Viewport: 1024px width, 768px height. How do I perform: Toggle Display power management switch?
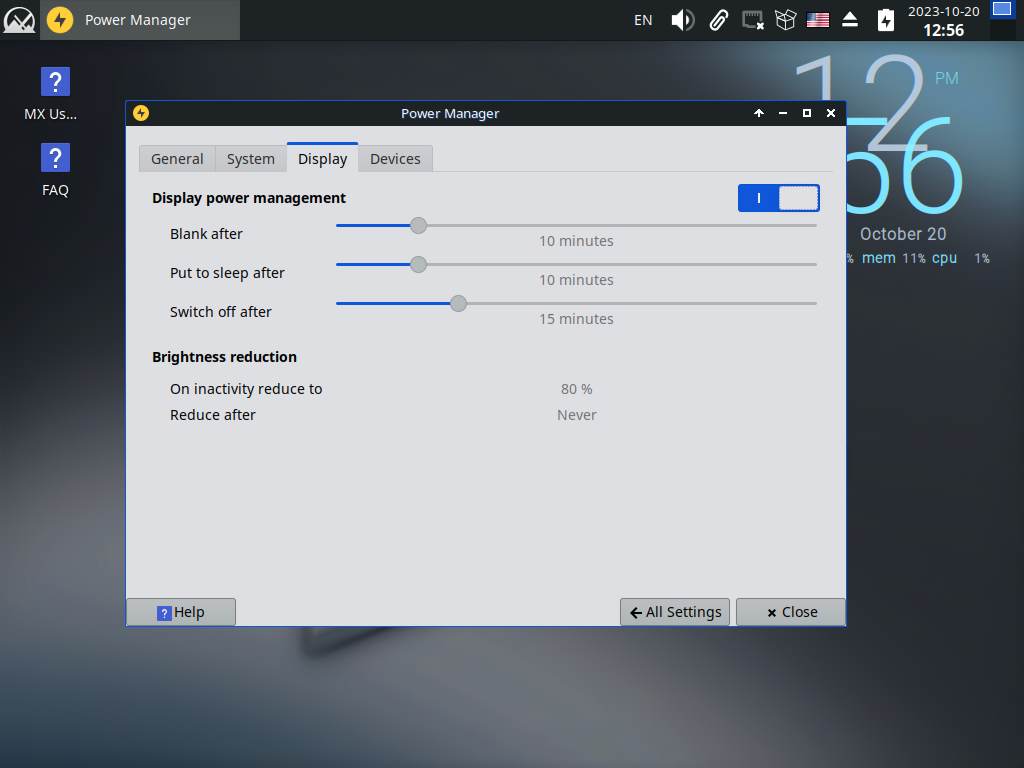(x=778, y=198)
